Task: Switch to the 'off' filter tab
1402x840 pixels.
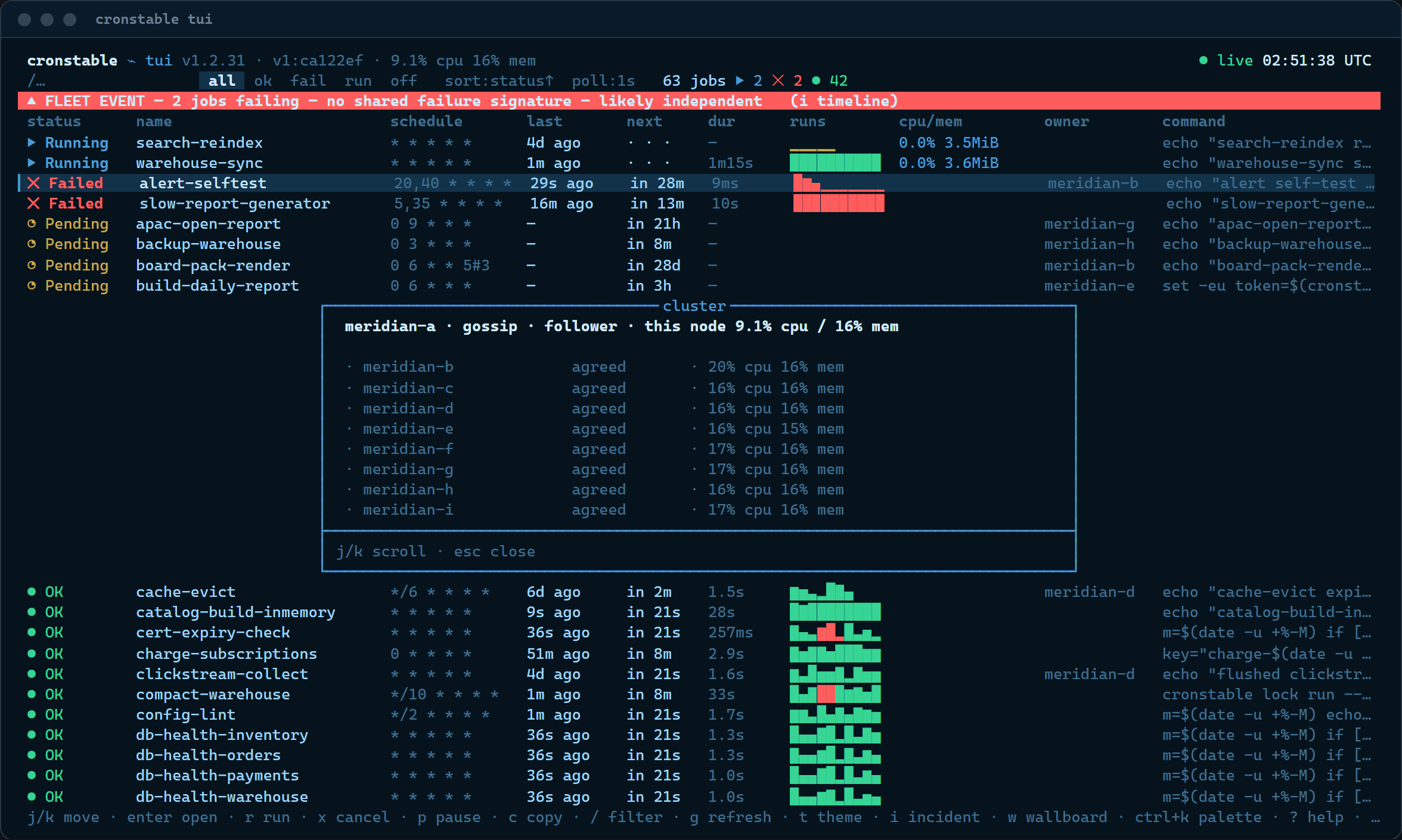Action: 404,80
